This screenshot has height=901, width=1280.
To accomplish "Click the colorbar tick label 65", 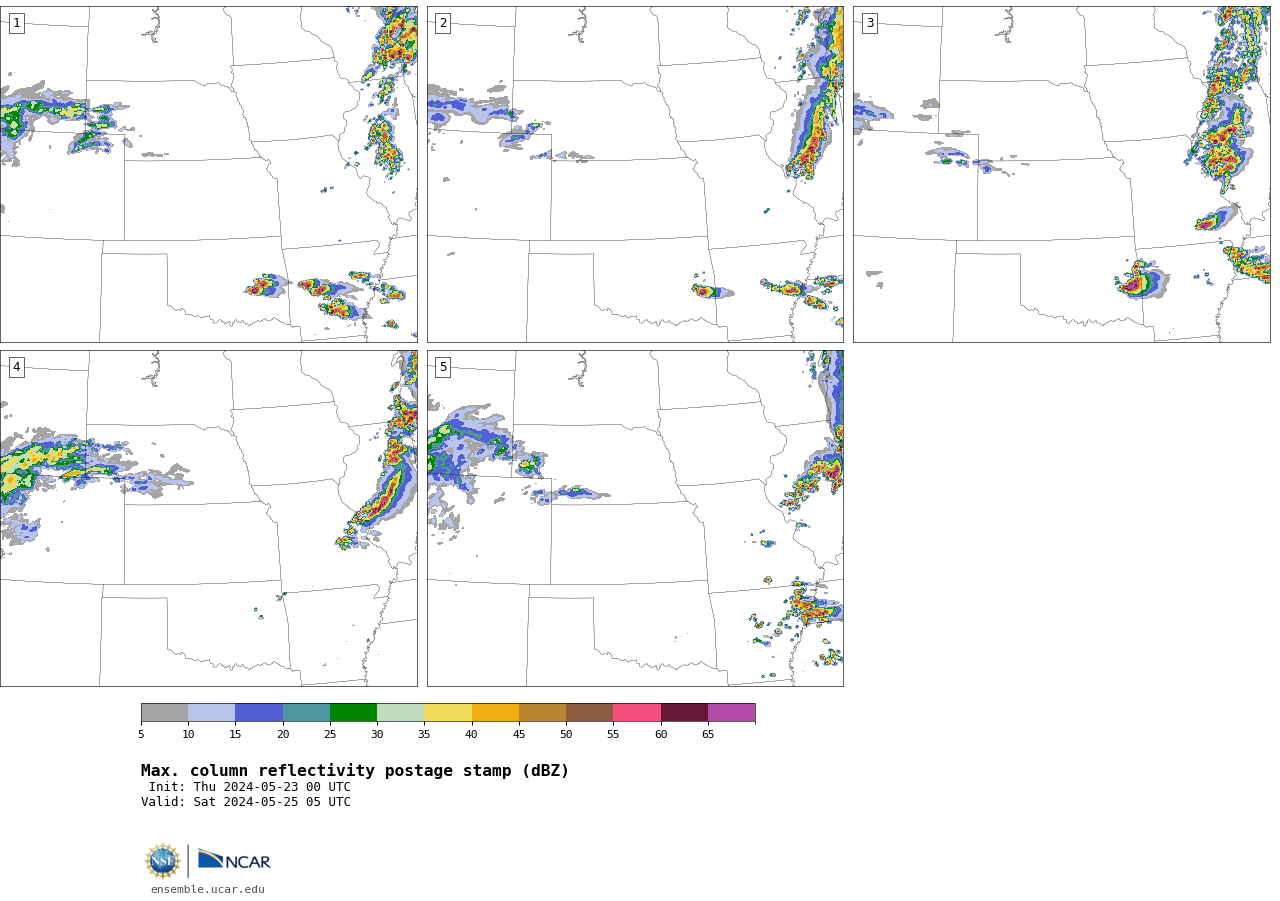I will point(708,735).
